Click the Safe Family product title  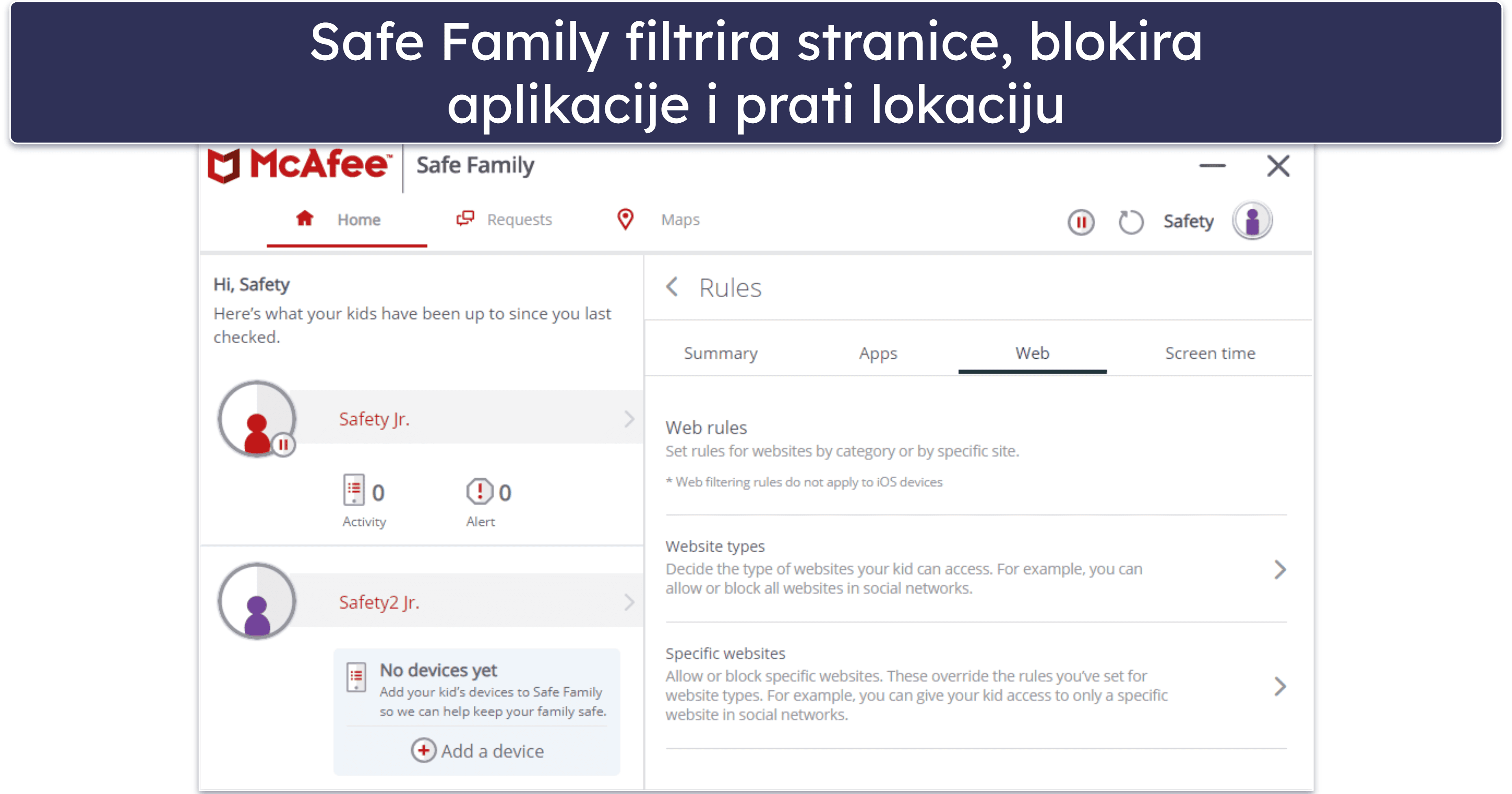click(x=475, y=165)
